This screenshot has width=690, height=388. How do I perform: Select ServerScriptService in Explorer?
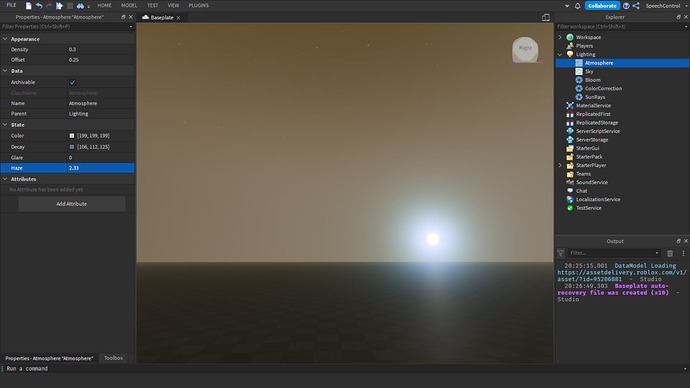coord(598,131)
